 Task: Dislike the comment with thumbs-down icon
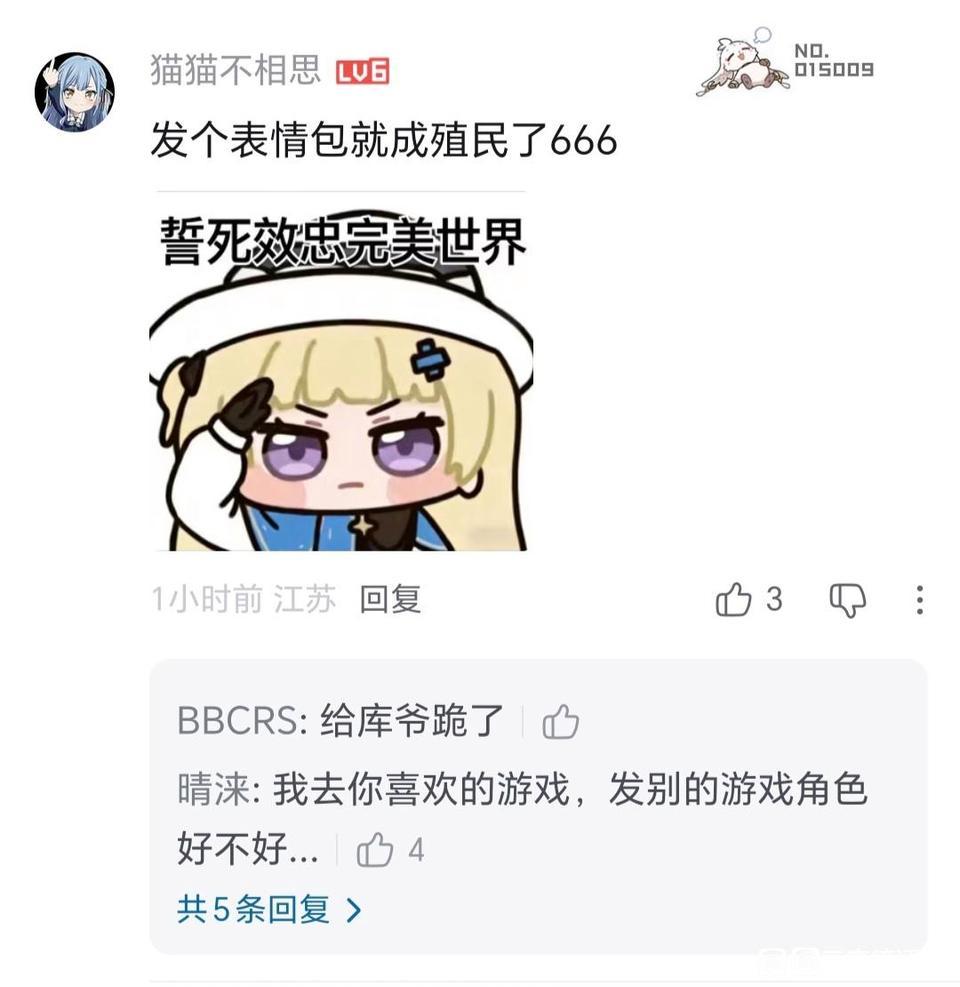(x=847, y=600)
